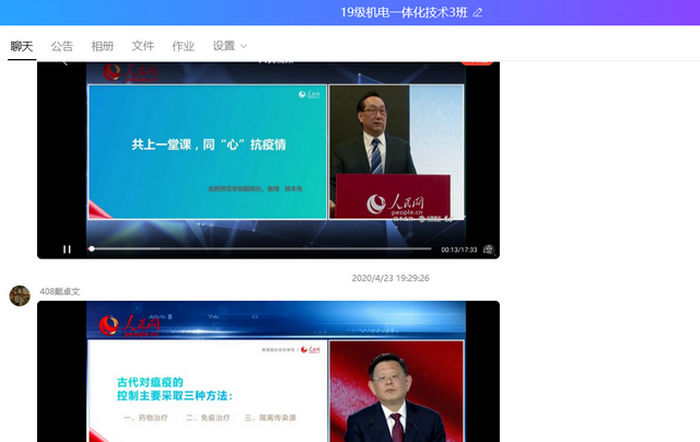Click the pause icon in first screenshot
Image resolution: width=700 pixels, height=442 pixels.
pos(67,249)
